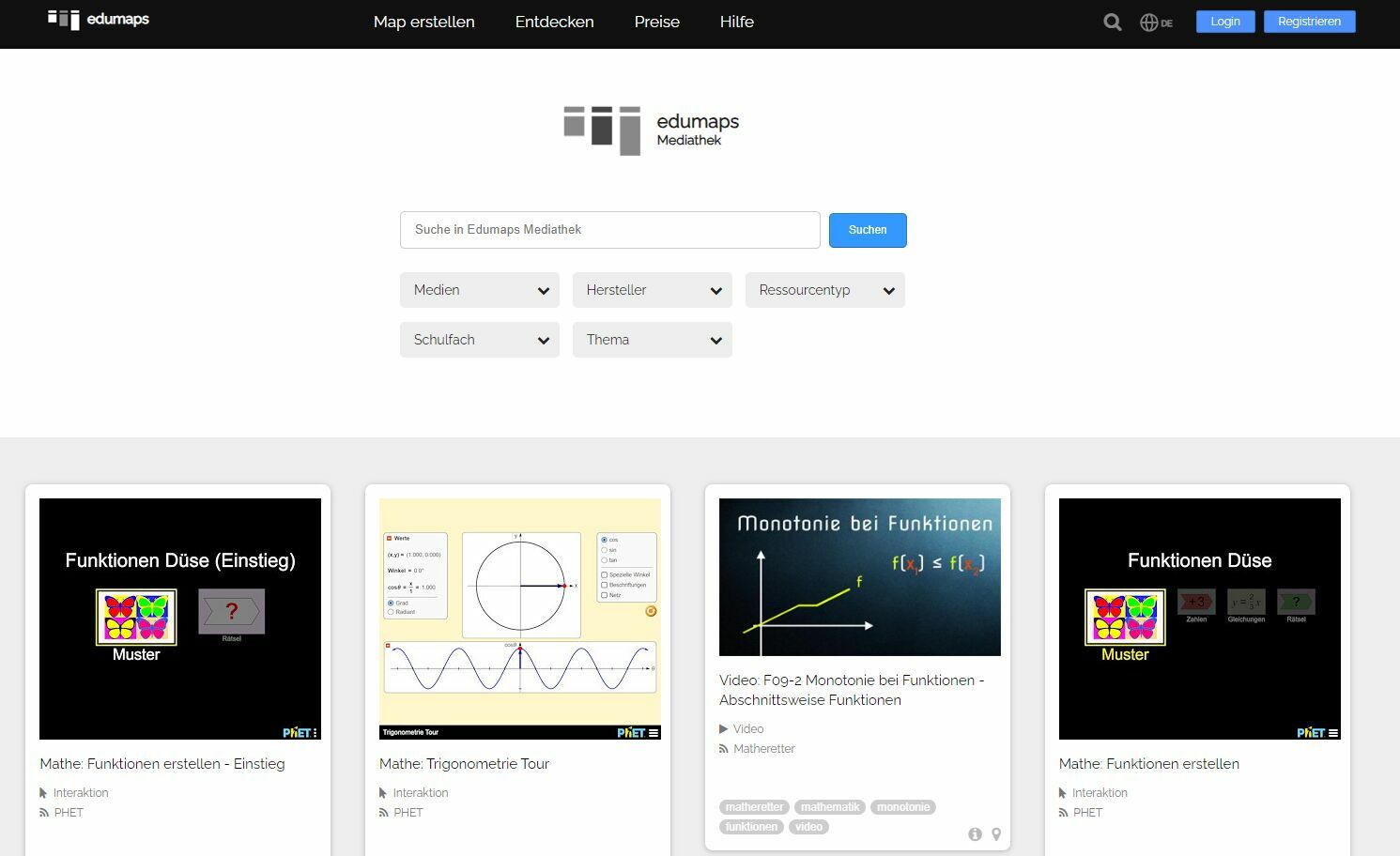Screen dimensions: 1400x856
Task: Open title Video: F09-2 Monotonie bei Funktionen
Action: click(852, 690)
